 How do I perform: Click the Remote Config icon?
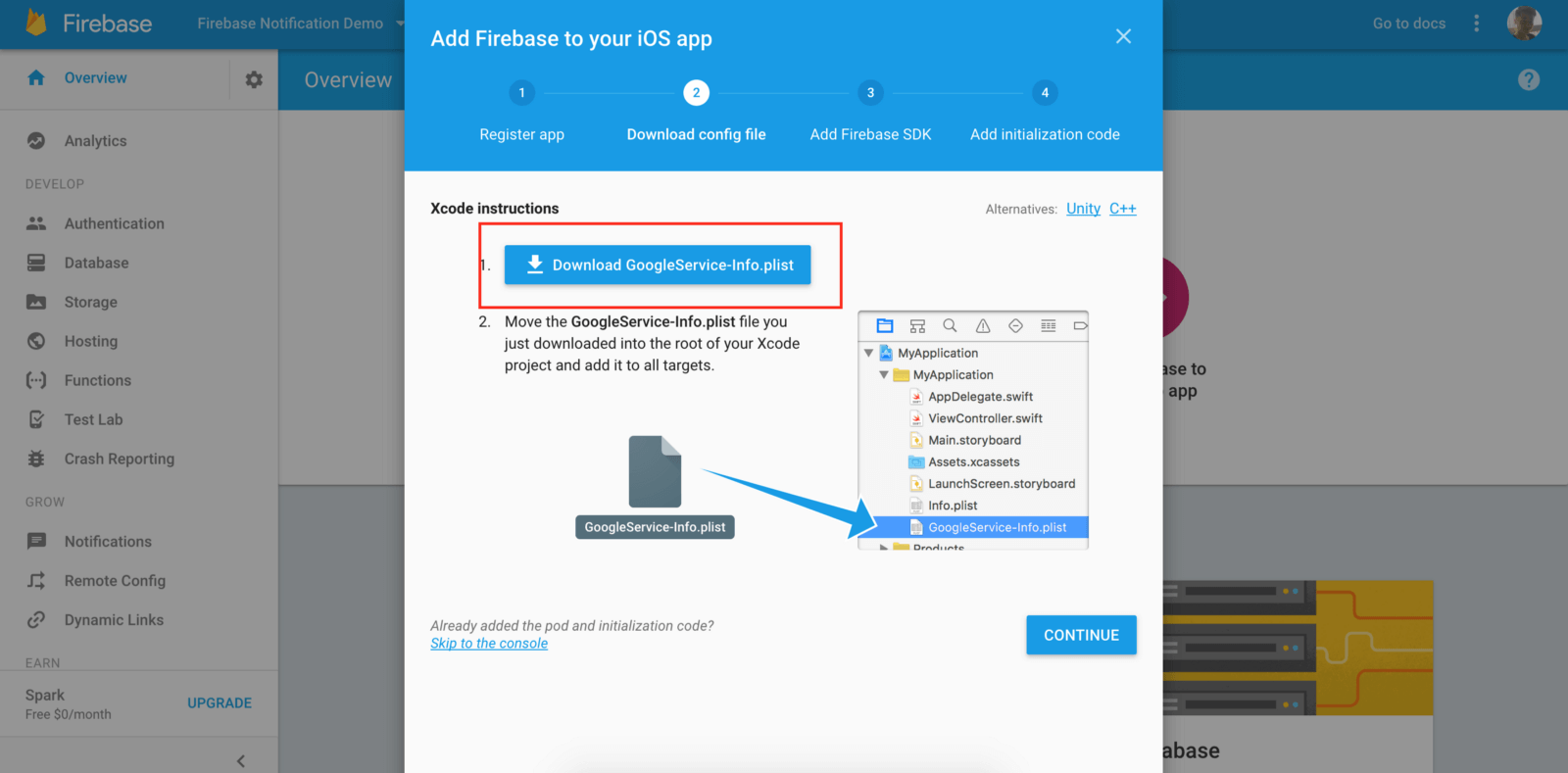(x=36, y=580)
